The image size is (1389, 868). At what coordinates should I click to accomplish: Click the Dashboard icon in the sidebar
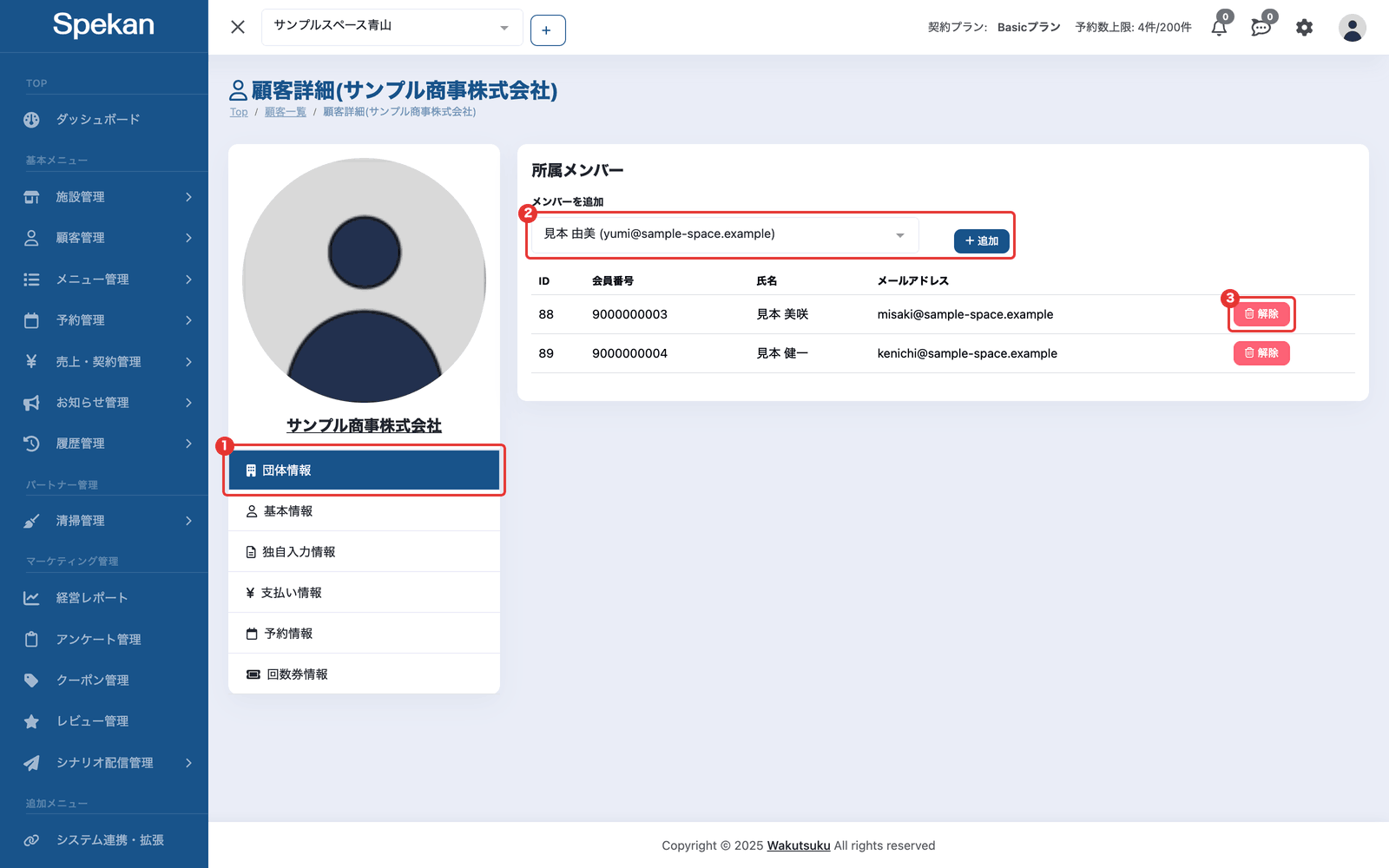coord(31,120)
